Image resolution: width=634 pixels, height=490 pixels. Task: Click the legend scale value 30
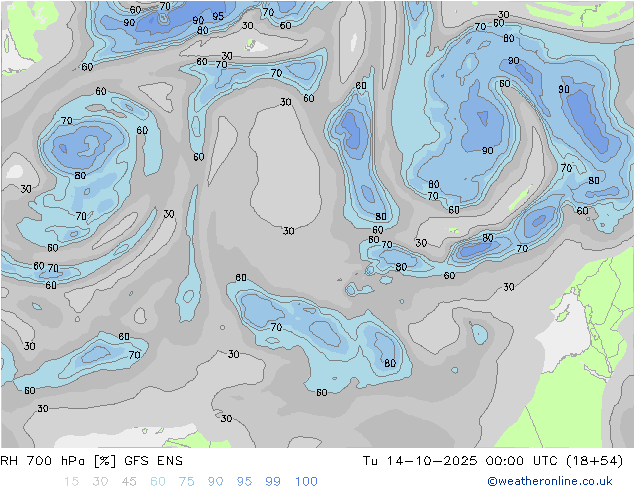pos(100,482)
